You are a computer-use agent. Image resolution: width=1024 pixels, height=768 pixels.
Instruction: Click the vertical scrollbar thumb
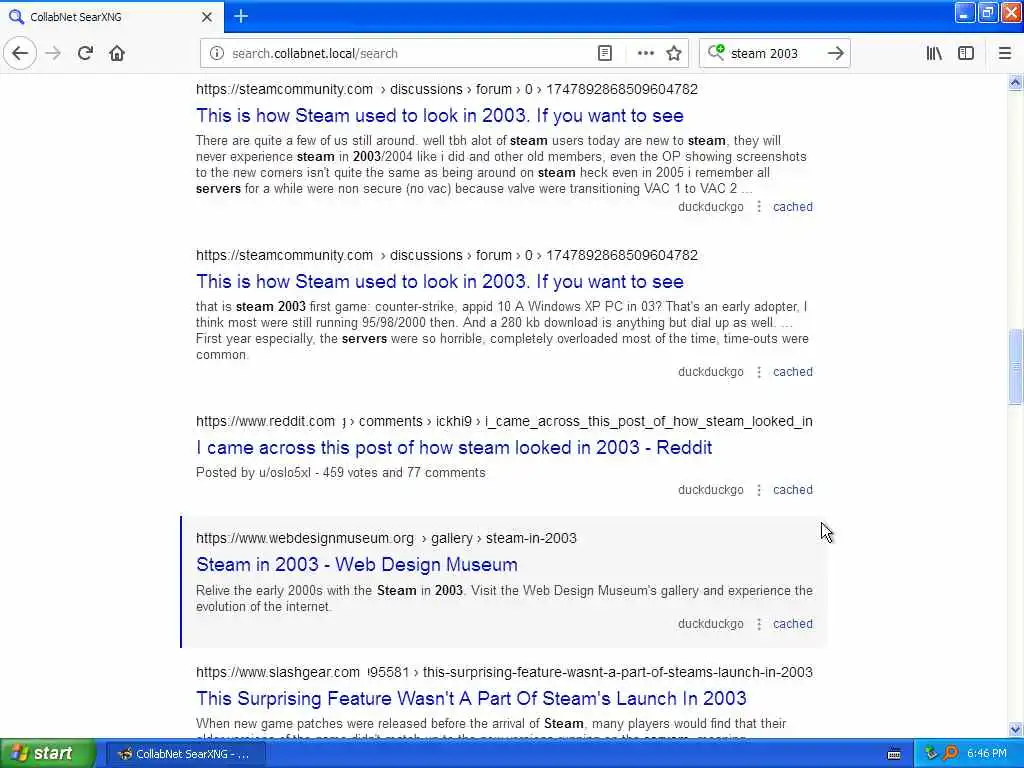pyautogui.click(x=1015, y=368)
